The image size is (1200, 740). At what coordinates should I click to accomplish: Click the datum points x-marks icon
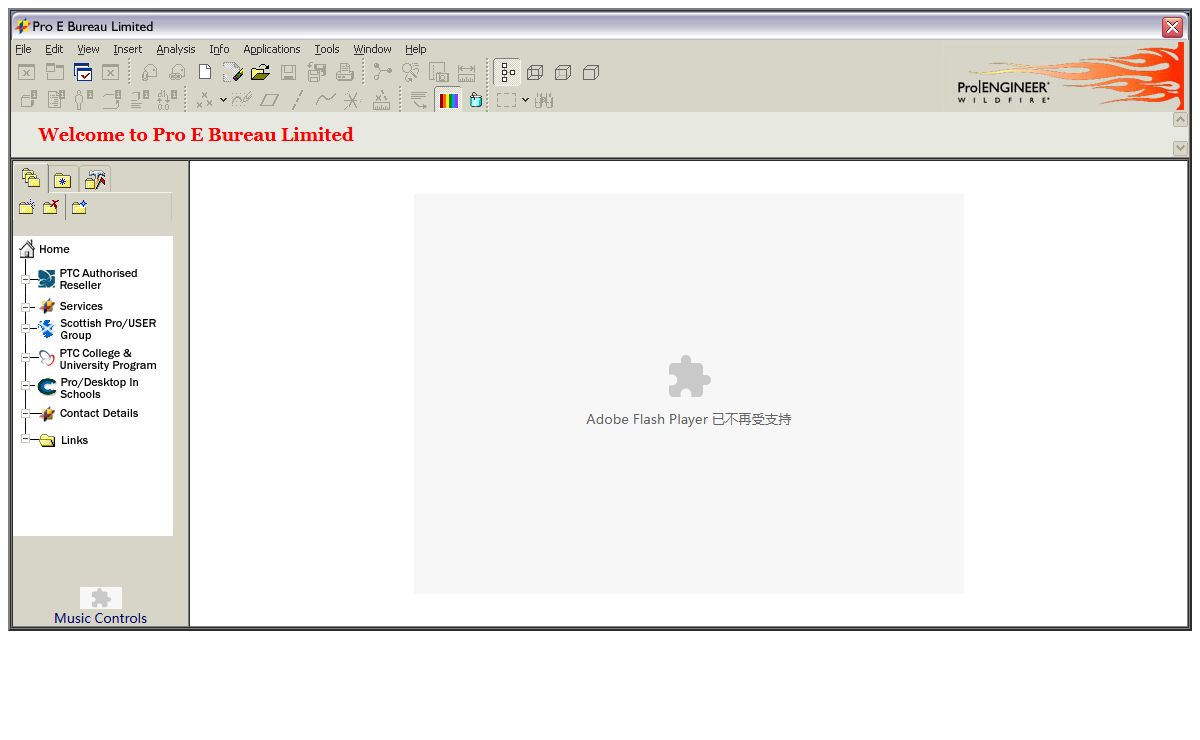(x=204, y=100)
